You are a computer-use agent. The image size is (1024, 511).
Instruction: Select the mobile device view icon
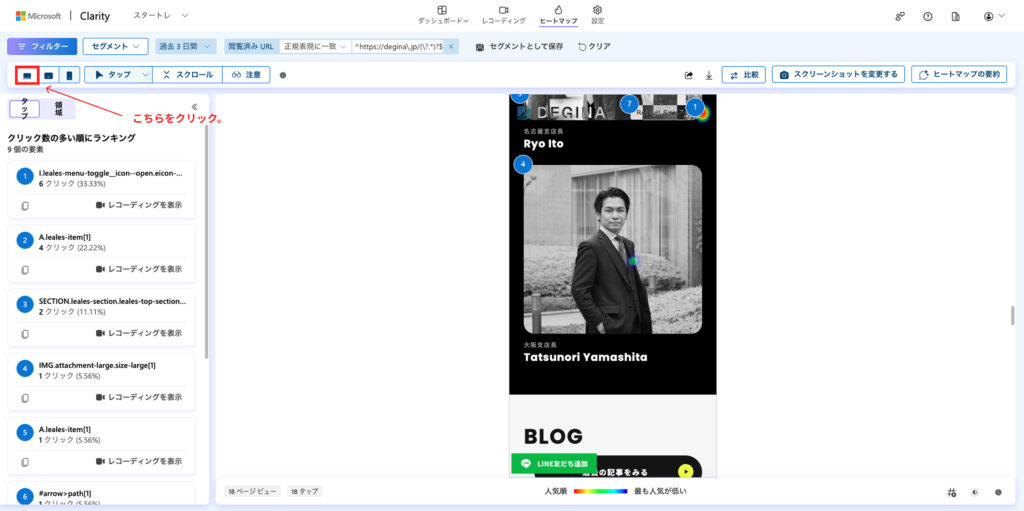point(69,75)
